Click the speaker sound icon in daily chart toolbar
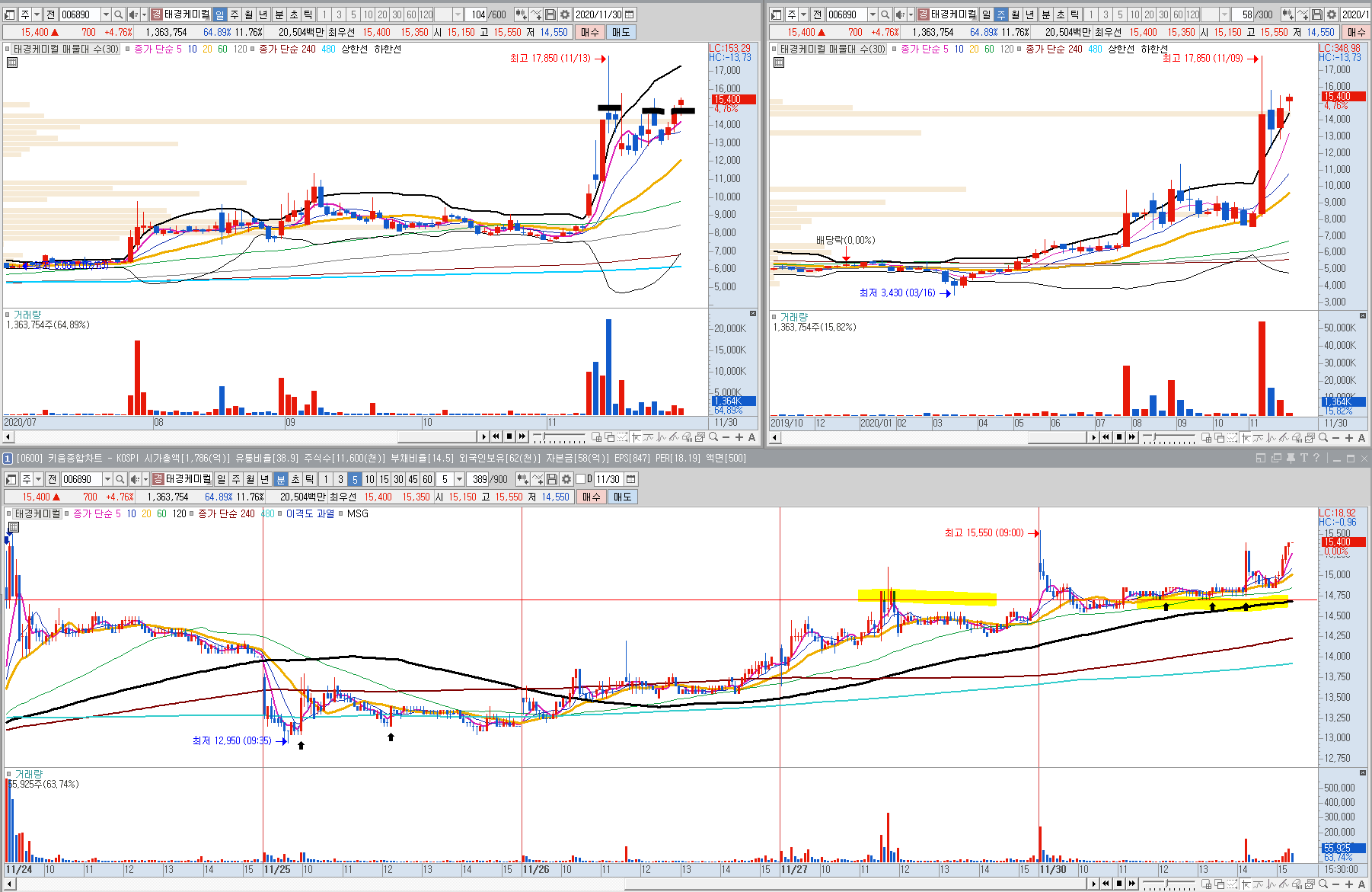Image resolution: width=1372 pixels, height=892 pixels. (133, 14)
